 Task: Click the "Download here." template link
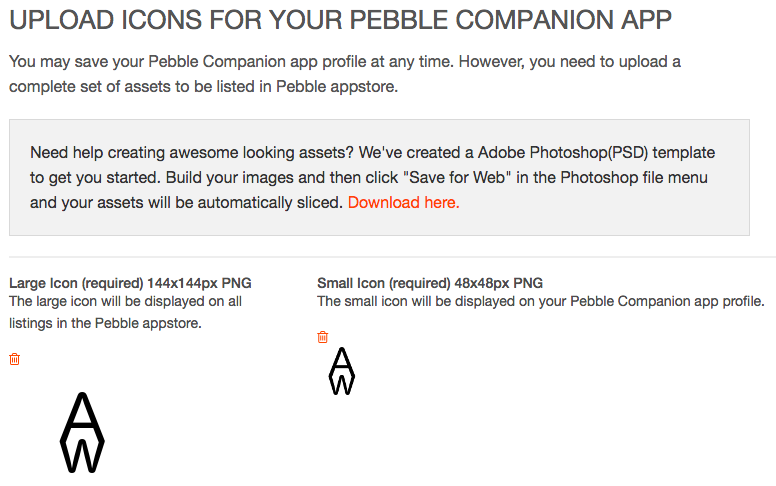[403, 202]
